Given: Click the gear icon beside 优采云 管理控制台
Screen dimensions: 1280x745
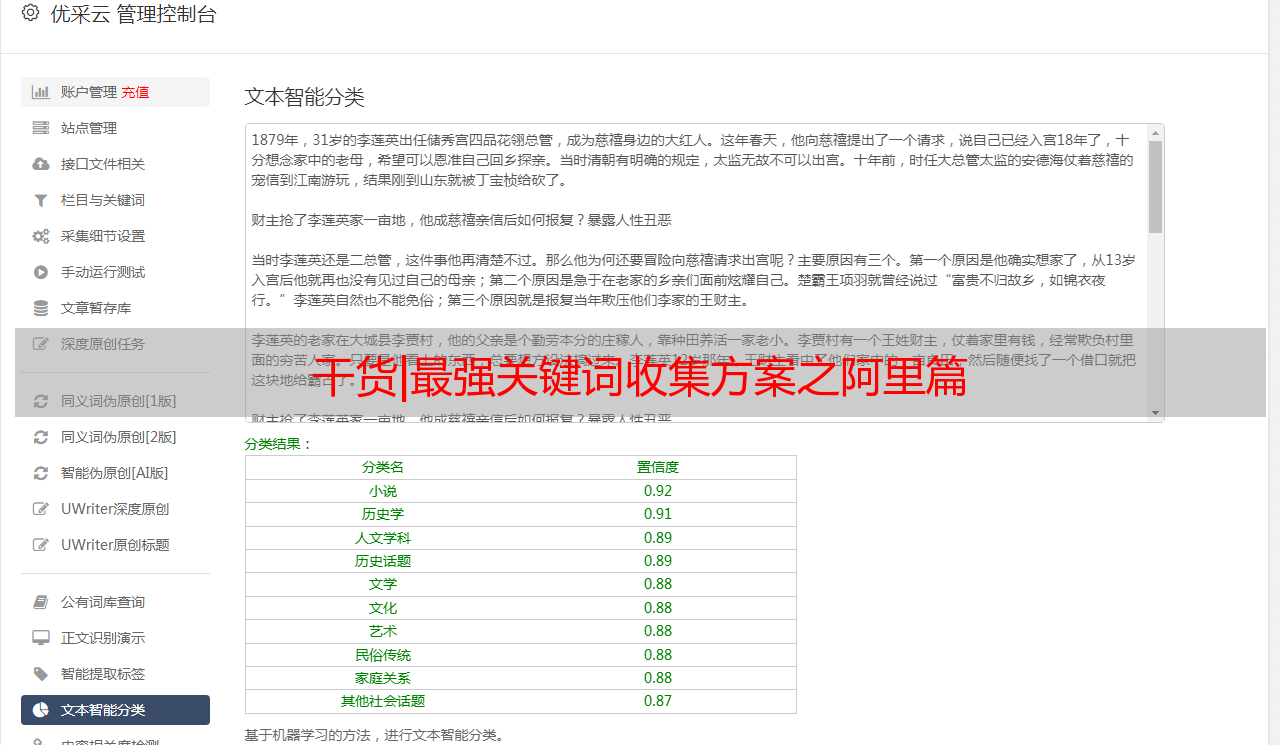Looking at the screenshot, I should tap(30, 13).
